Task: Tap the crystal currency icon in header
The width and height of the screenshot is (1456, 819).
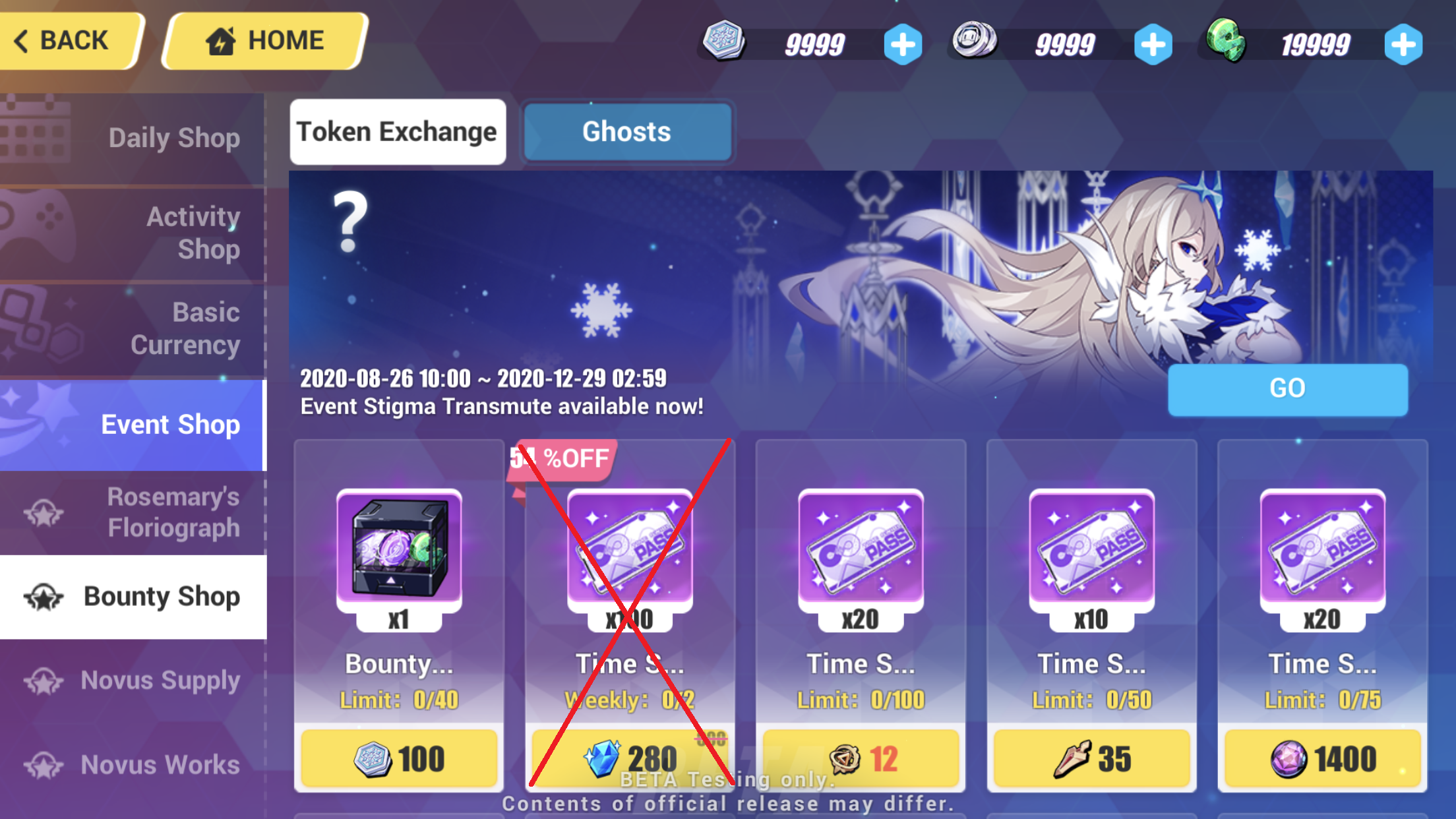Action: click(723, 41)
